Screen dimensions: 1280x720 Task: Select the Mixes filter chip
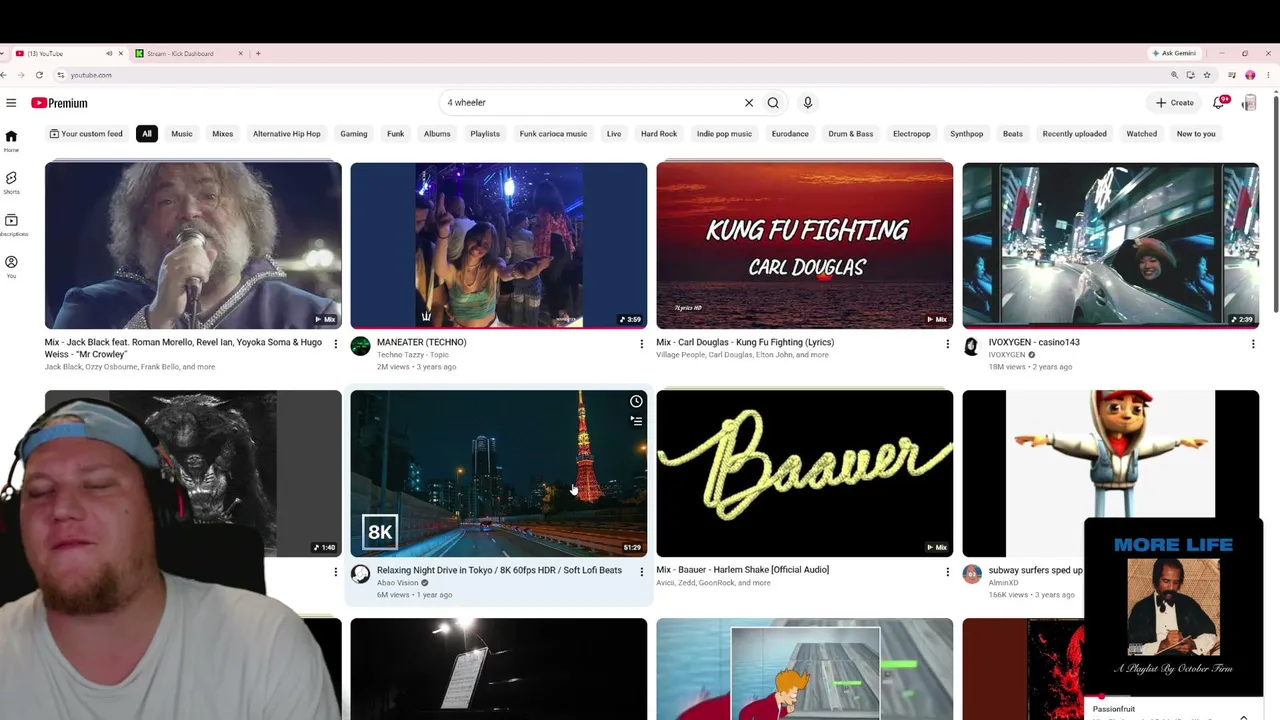[223, 134]
